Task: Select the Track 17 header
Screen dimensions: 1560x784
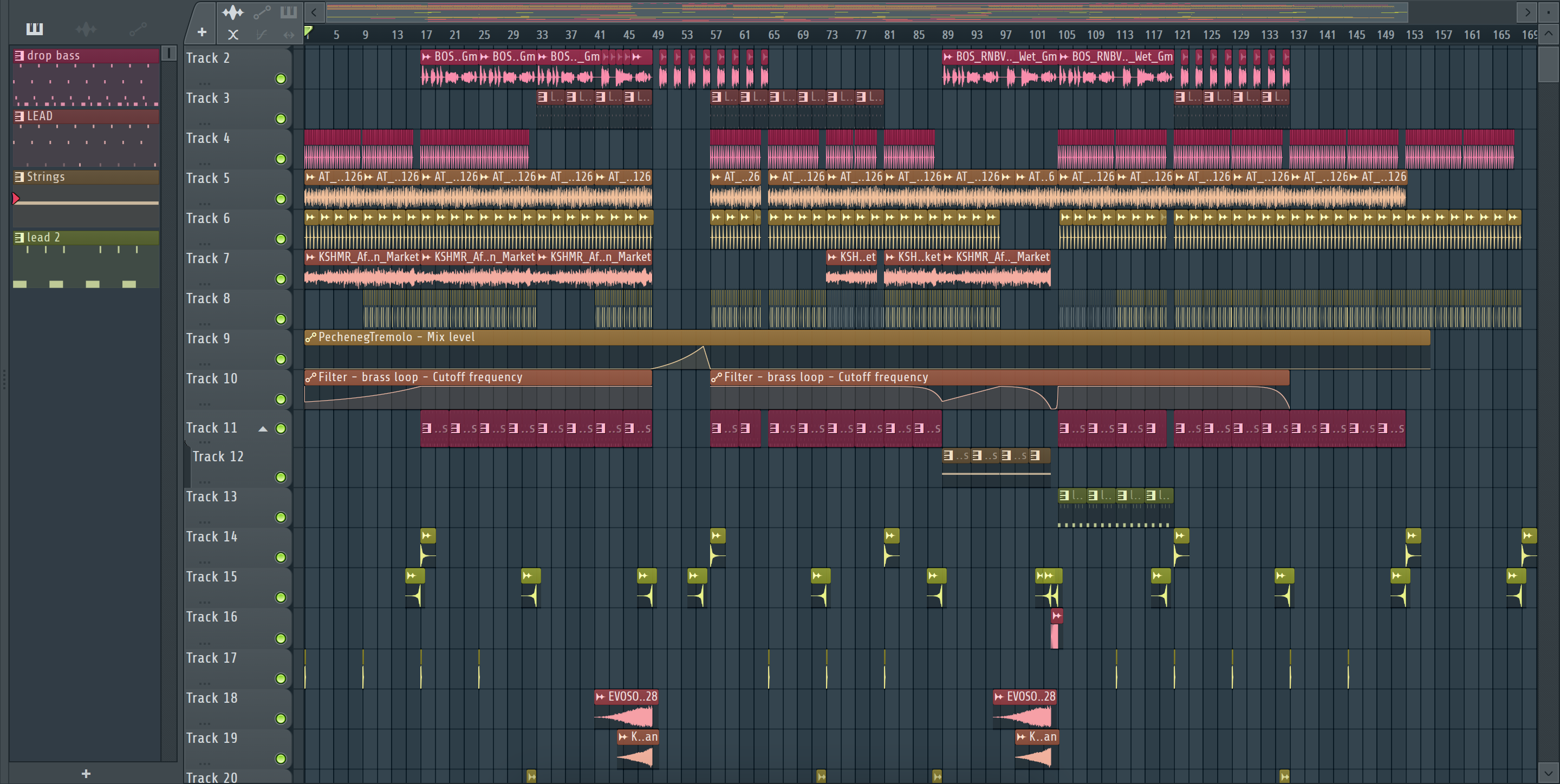Action: coord(237,668)
